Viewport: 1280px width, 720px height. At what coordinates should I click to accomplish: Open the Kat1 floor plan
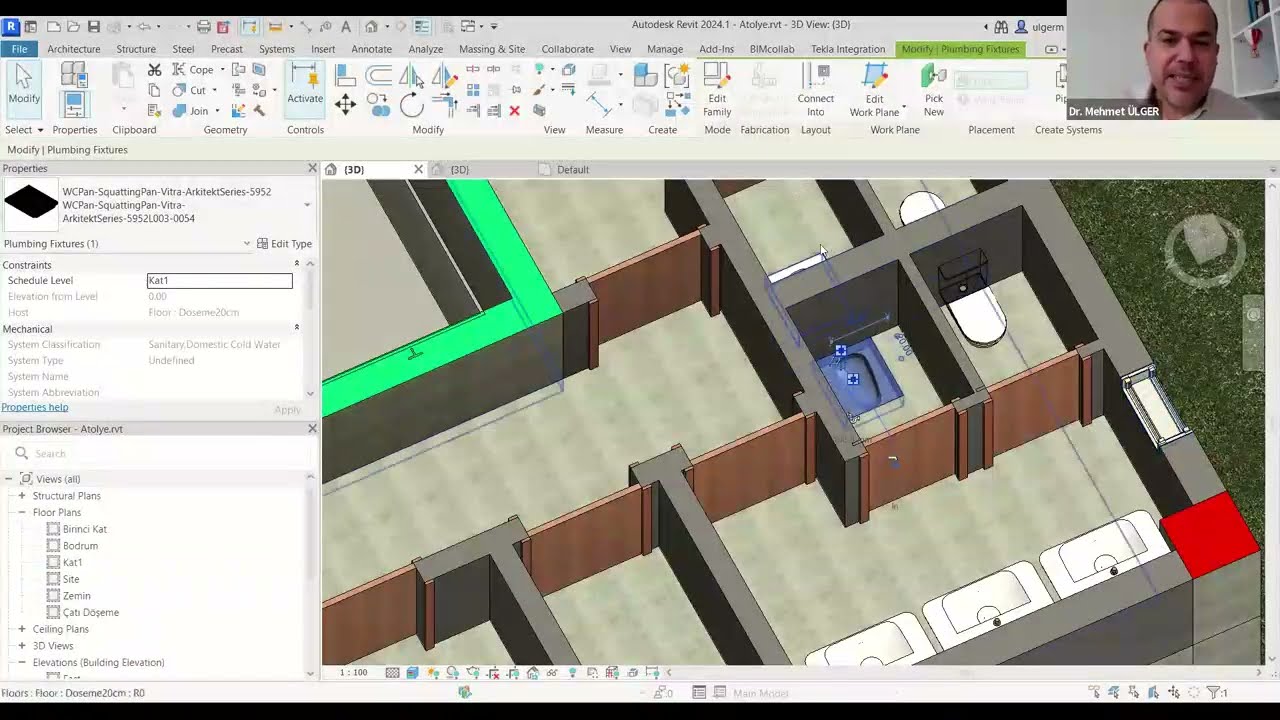click(x=72, y=562)
